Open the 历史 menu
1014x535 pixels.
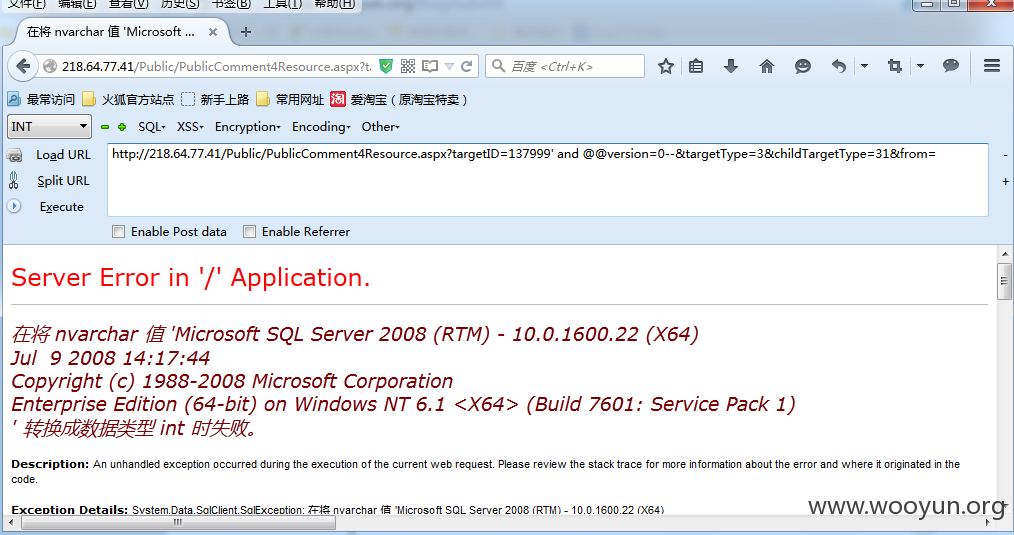[180, 4]
